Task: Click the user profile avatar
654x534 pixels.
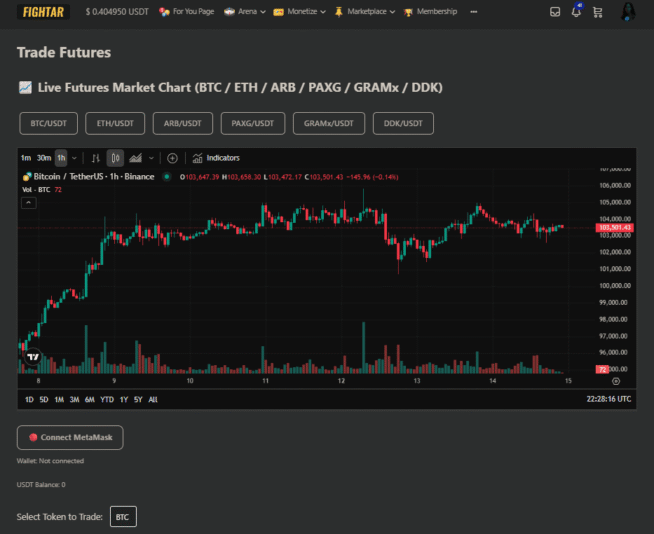Action: (x=628, y=12)
